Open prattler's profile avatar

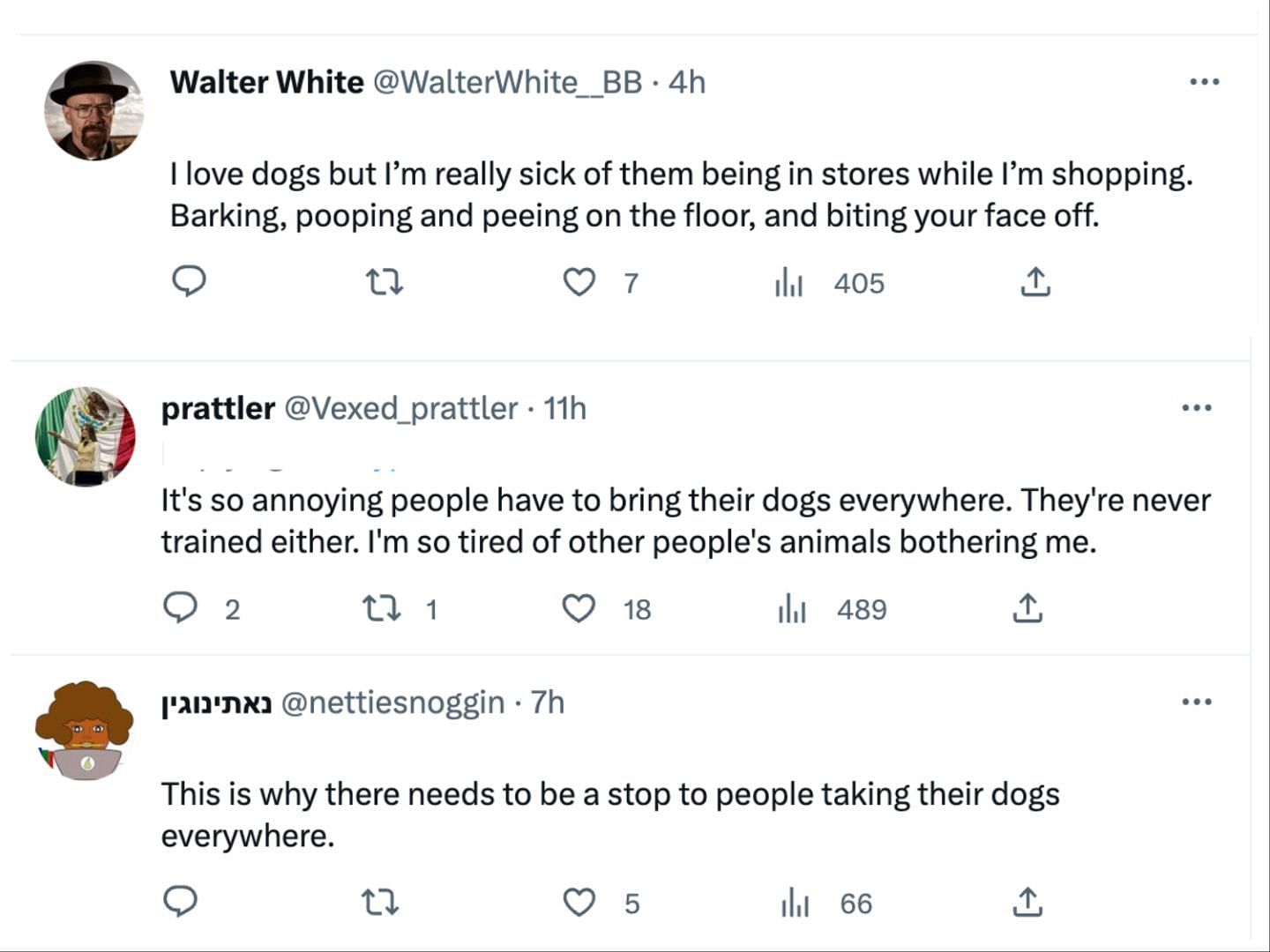(x=86, y=436)
